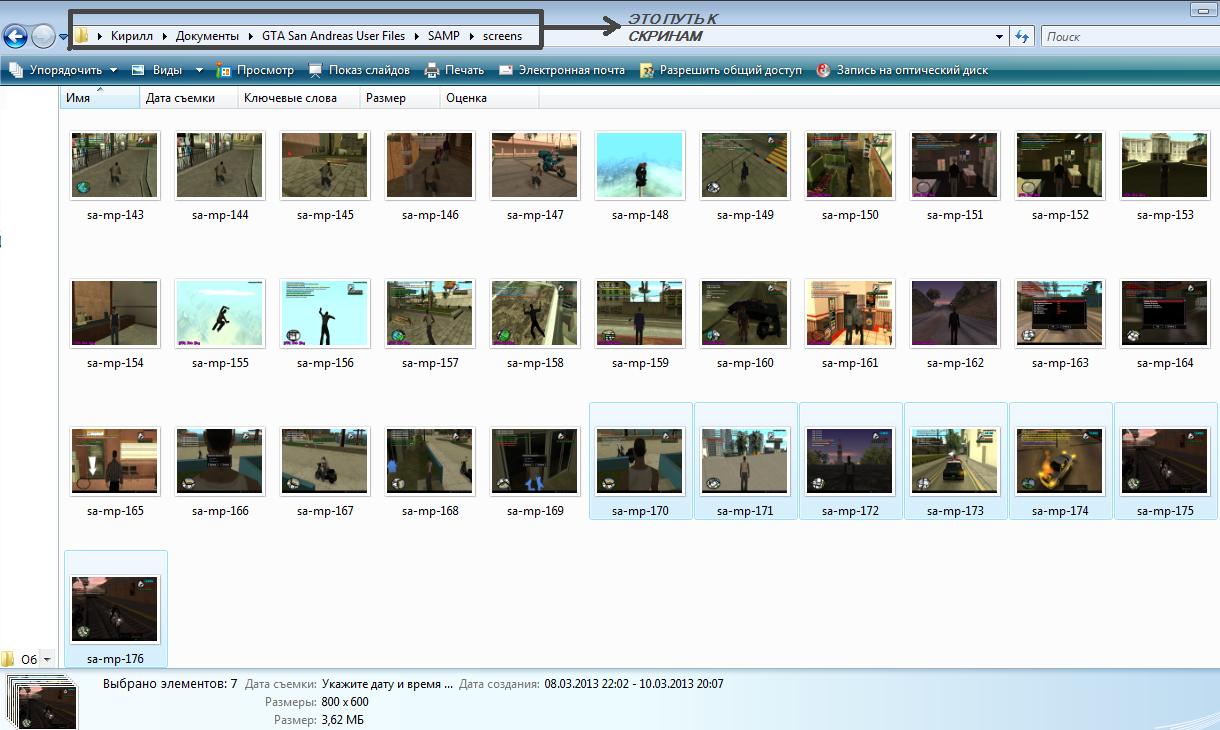Edit Дата съемки field in details pane
Screen dimensions: 1220x730
pos(388,684)
